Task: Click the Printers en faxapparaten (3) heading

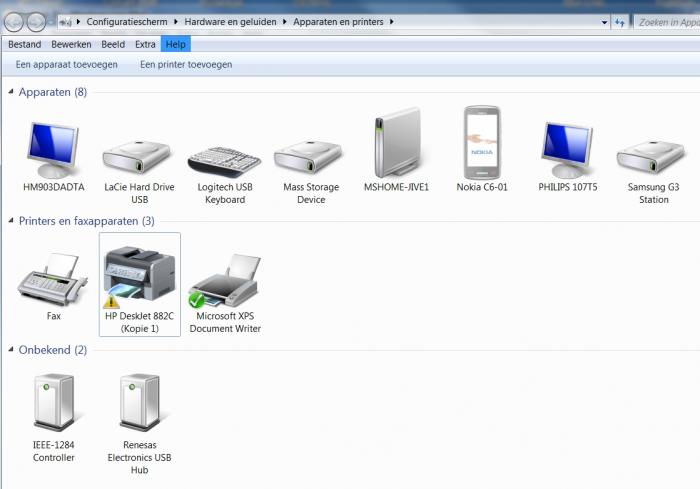Action: click(x=87, y=221)
